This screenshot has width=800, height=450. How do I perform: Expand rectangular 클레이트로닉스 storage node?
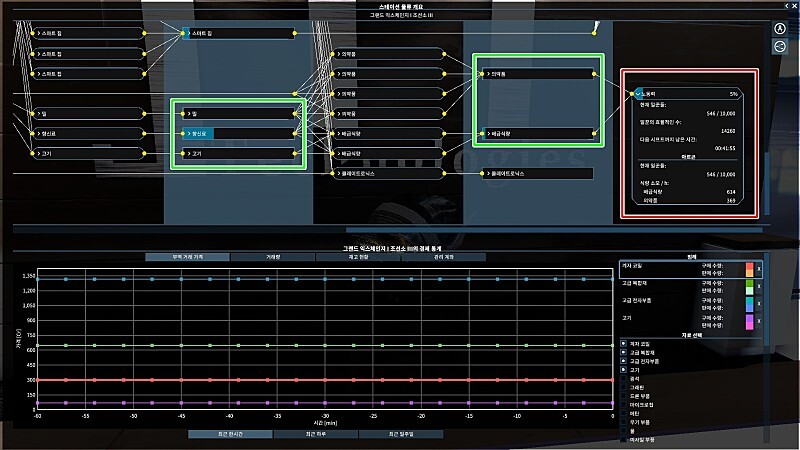488,173
